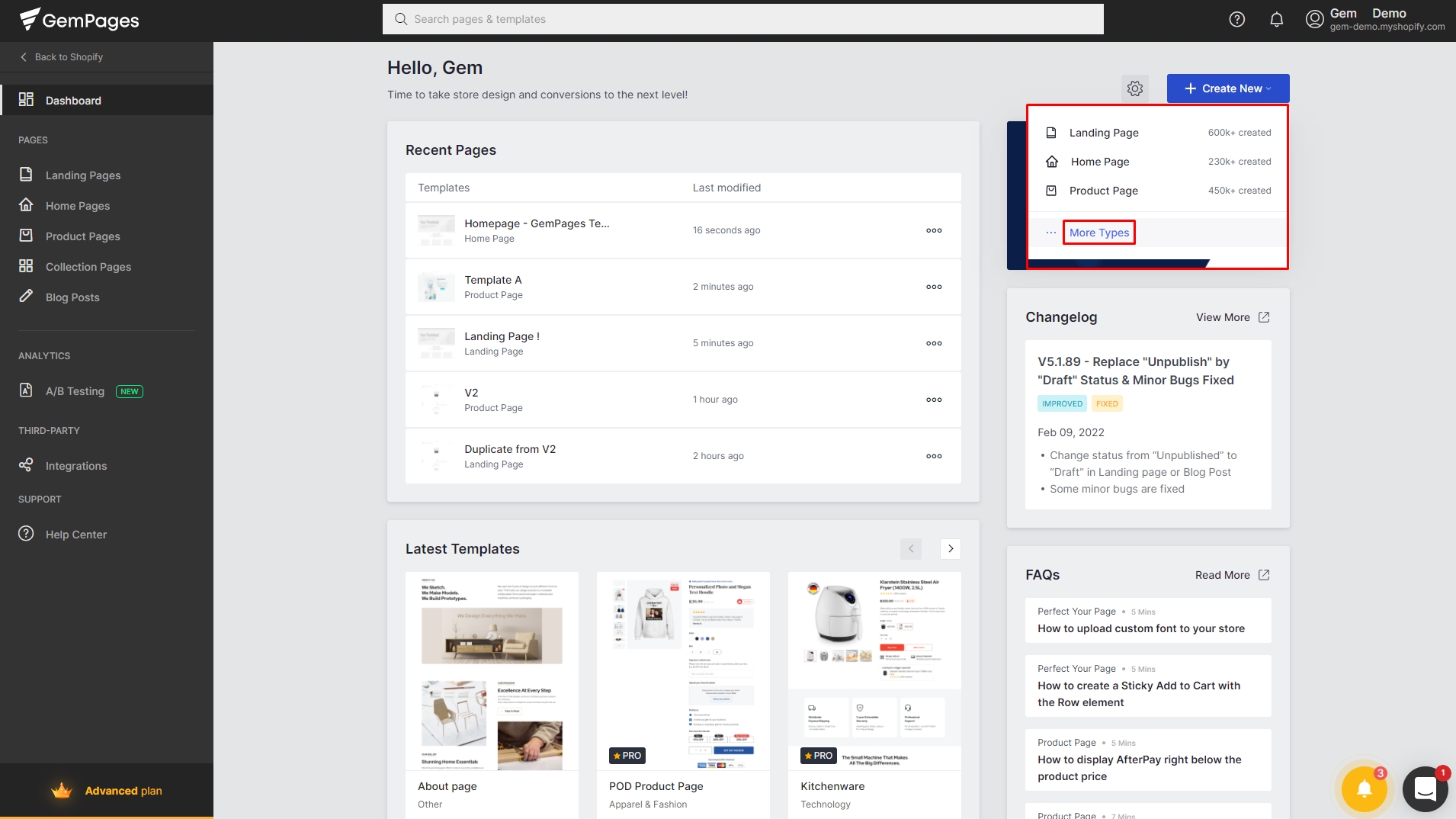Viewport: 1456px width, 819px height.
Task: Click the FIXED tag in Changelog
Action: point(1107,403)
